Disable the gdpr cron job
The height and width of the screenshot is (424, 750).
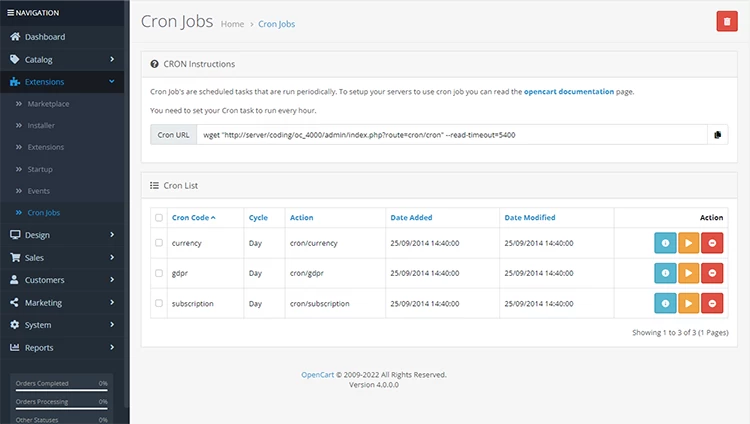712,273
